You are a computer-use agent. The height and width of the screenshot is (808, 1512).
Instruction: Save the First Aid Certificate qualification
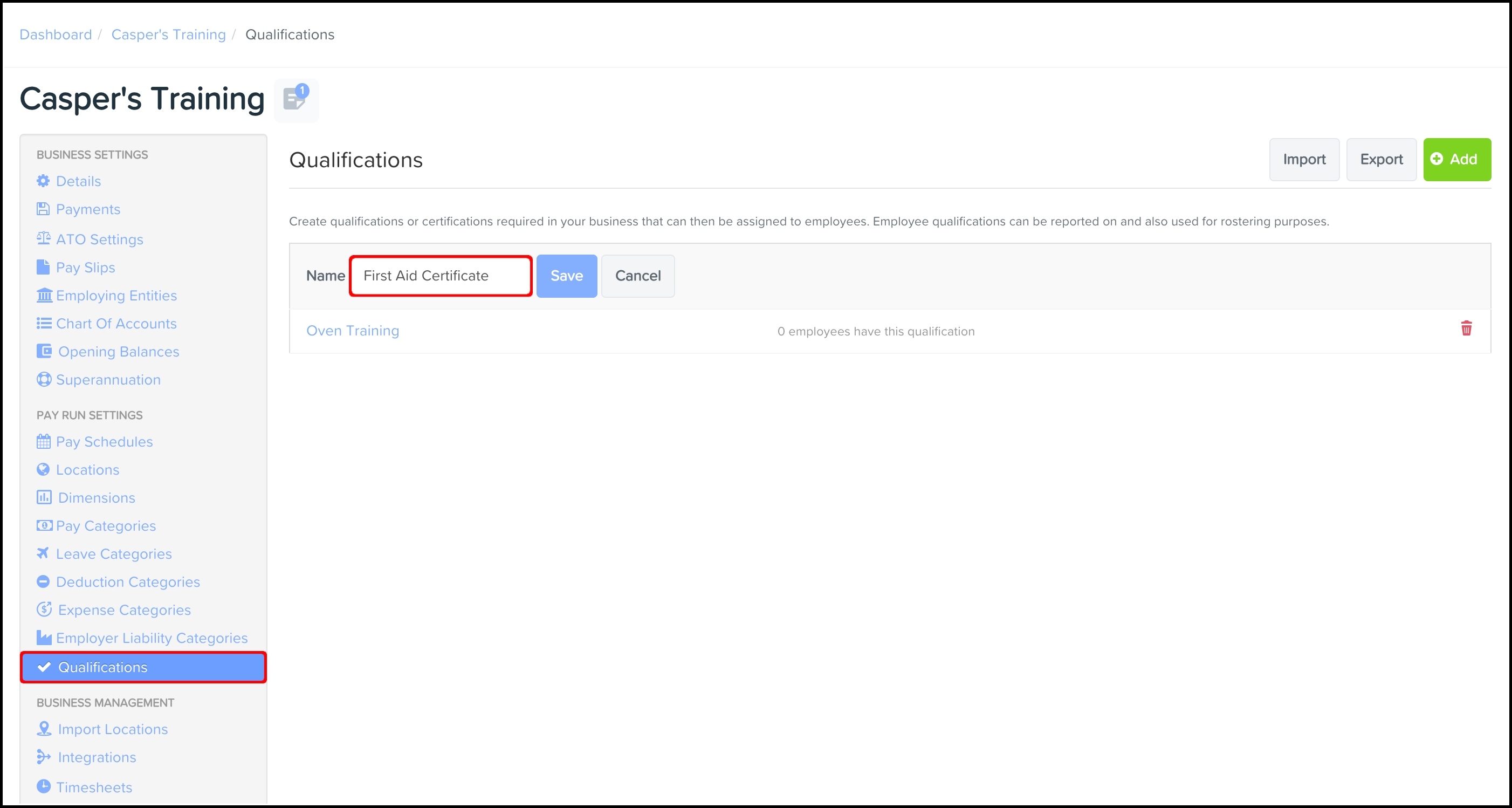566,276
